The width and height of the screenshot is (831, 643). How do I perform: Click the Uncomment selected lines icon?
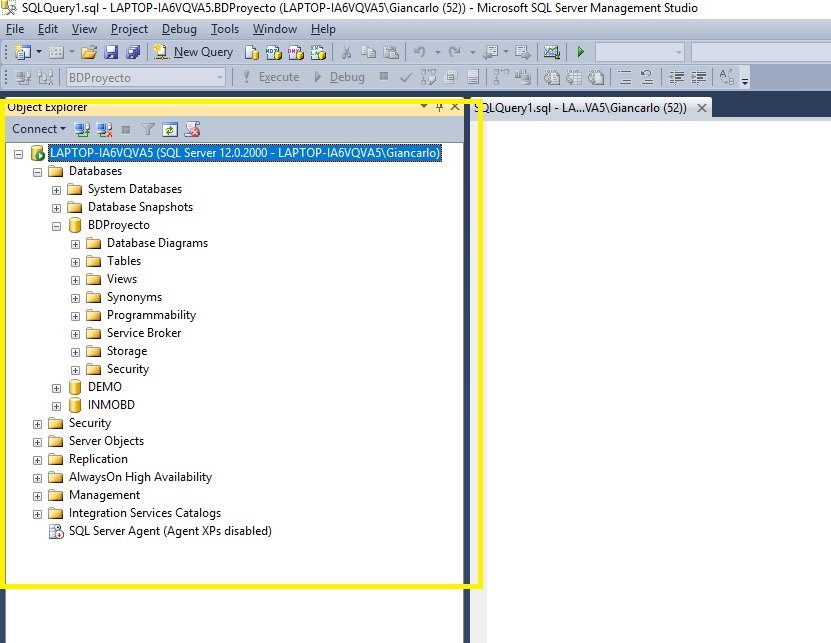(x=647, y=77)
